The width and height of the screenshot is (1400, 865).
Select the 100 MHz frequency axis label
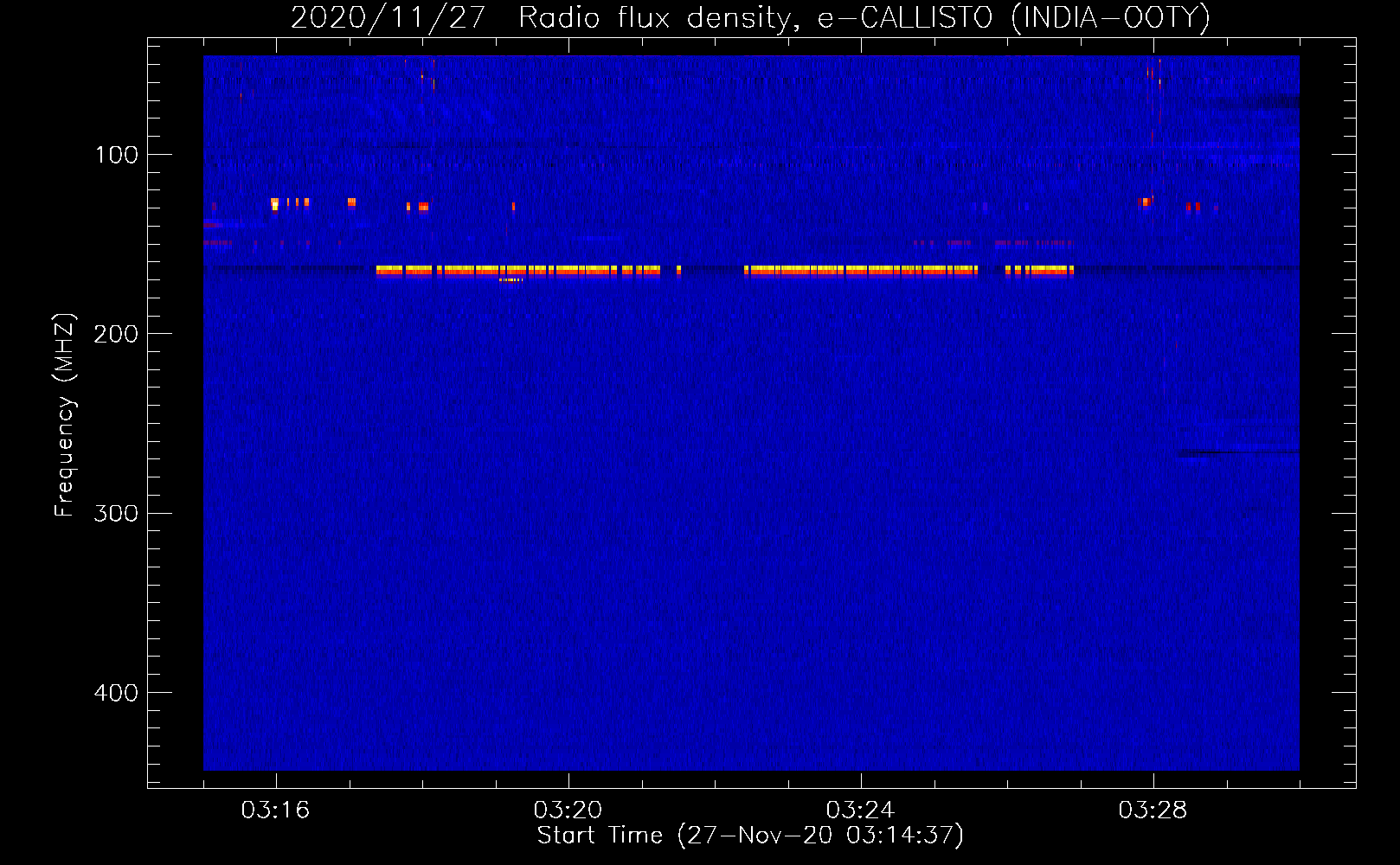[x=116, y=155]
